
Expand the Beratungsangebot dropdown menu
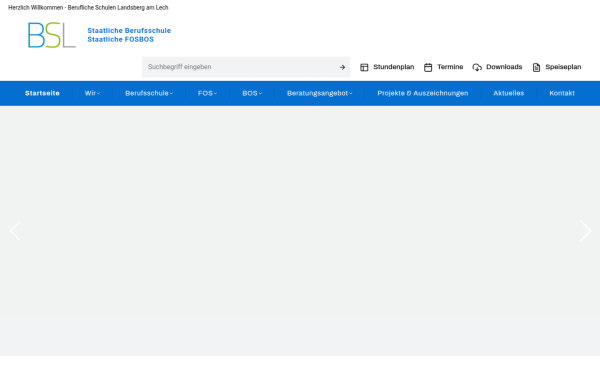point(320,93)
